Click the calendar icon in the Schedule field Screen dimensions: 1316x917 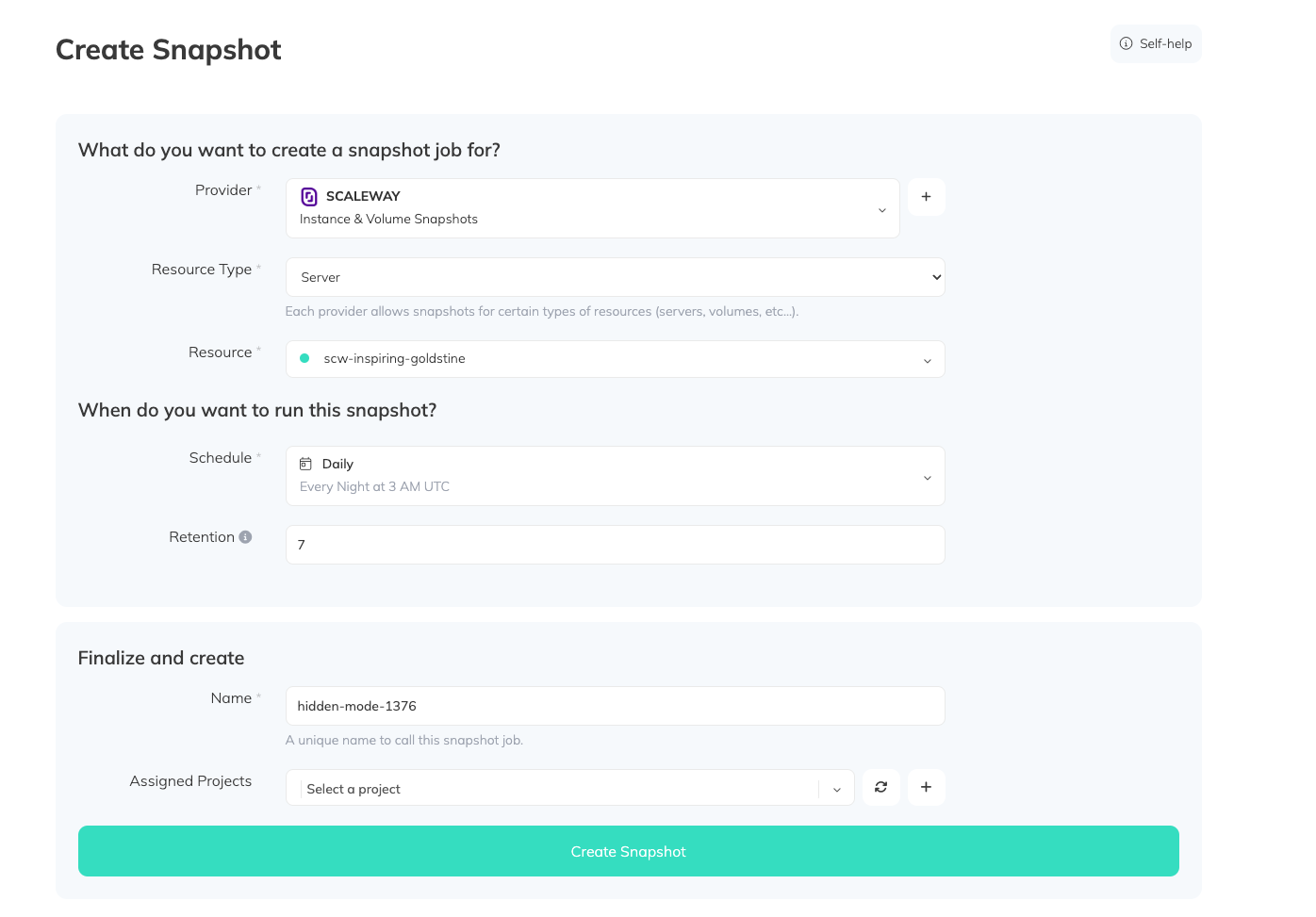(304, 464)
